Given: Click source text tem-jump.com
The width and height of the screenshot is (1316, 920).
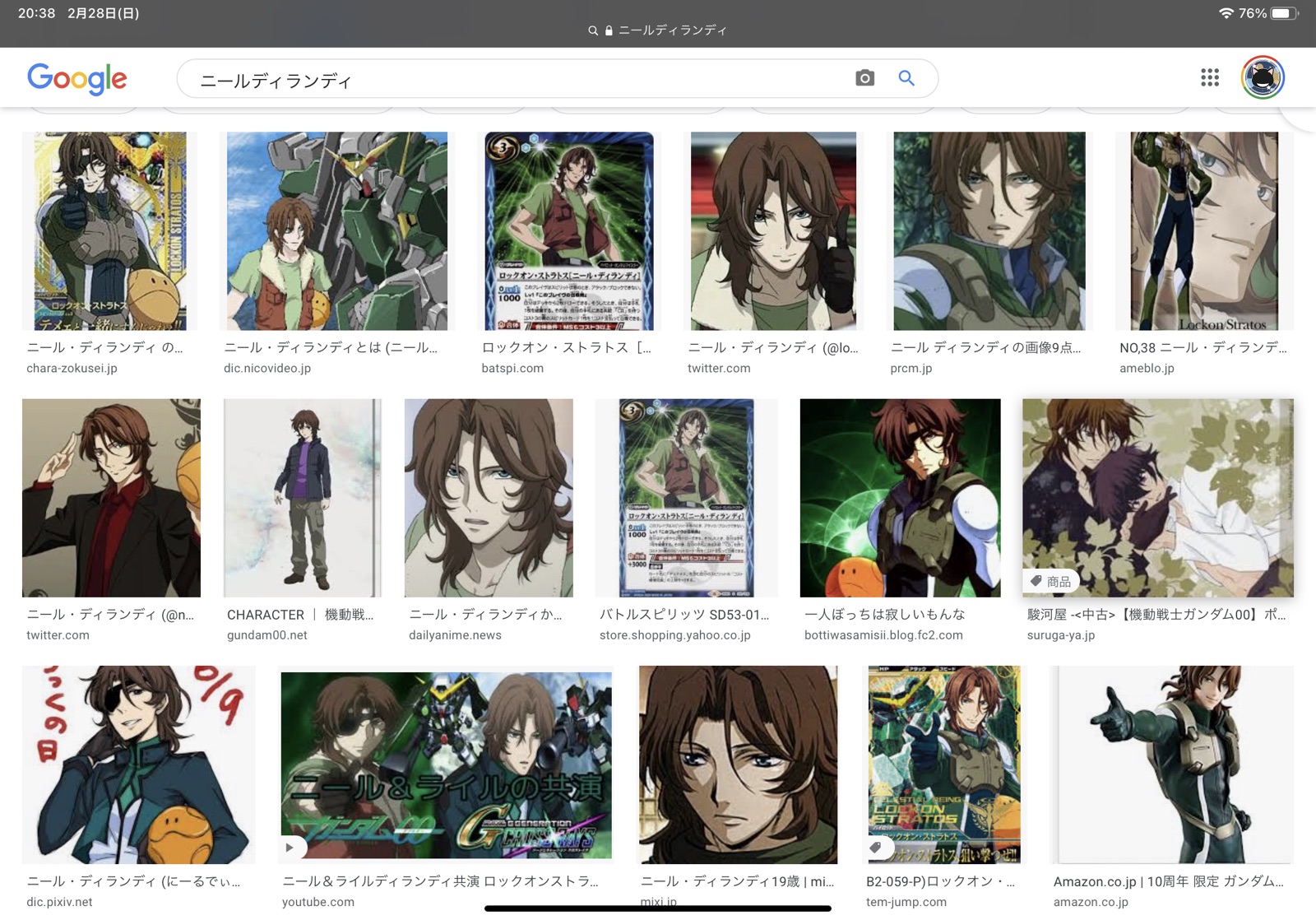Looking at the screenshot, I should point(906,901).
